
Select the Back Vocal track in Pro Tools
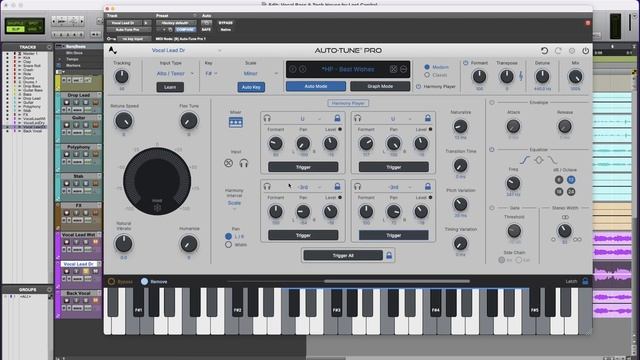point(78,293)
